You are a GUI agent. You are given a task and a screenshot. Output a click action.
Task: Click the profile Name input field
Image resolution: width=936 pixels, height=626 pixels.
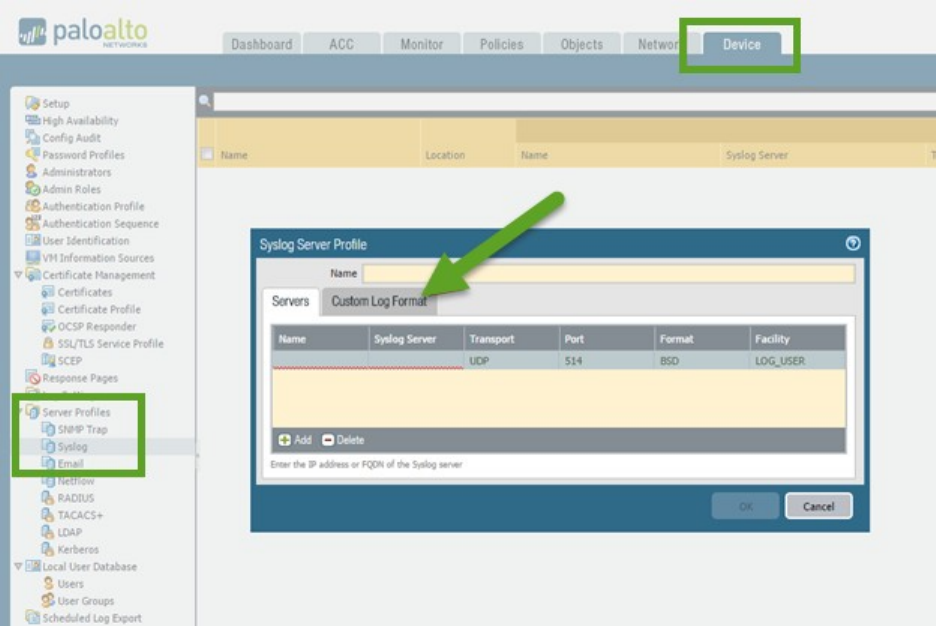click(x=608, y=273)
